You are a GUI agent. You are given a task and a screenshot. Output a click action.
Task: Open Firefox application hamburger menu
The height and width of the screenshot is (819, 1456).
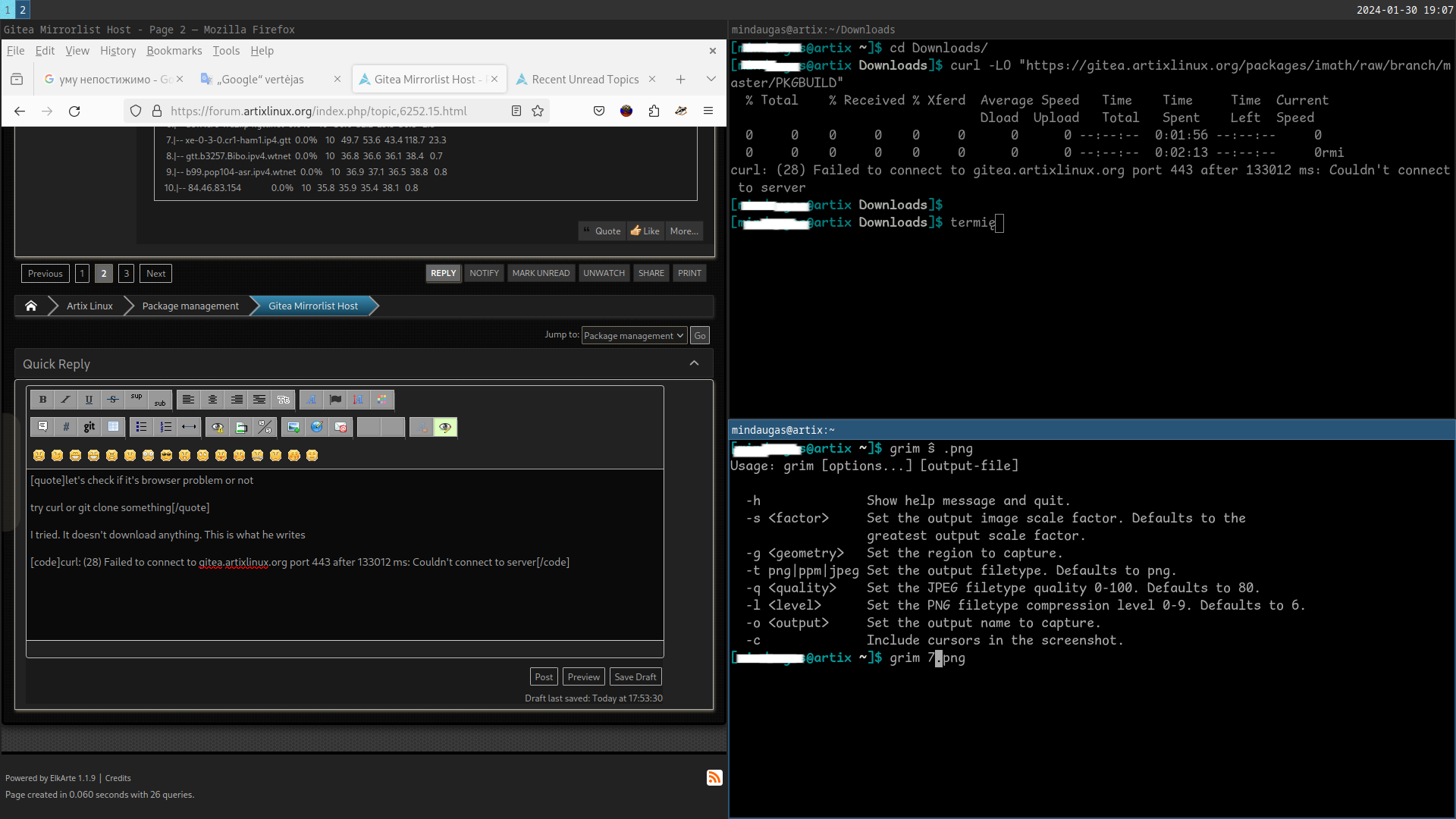[708, 111]
